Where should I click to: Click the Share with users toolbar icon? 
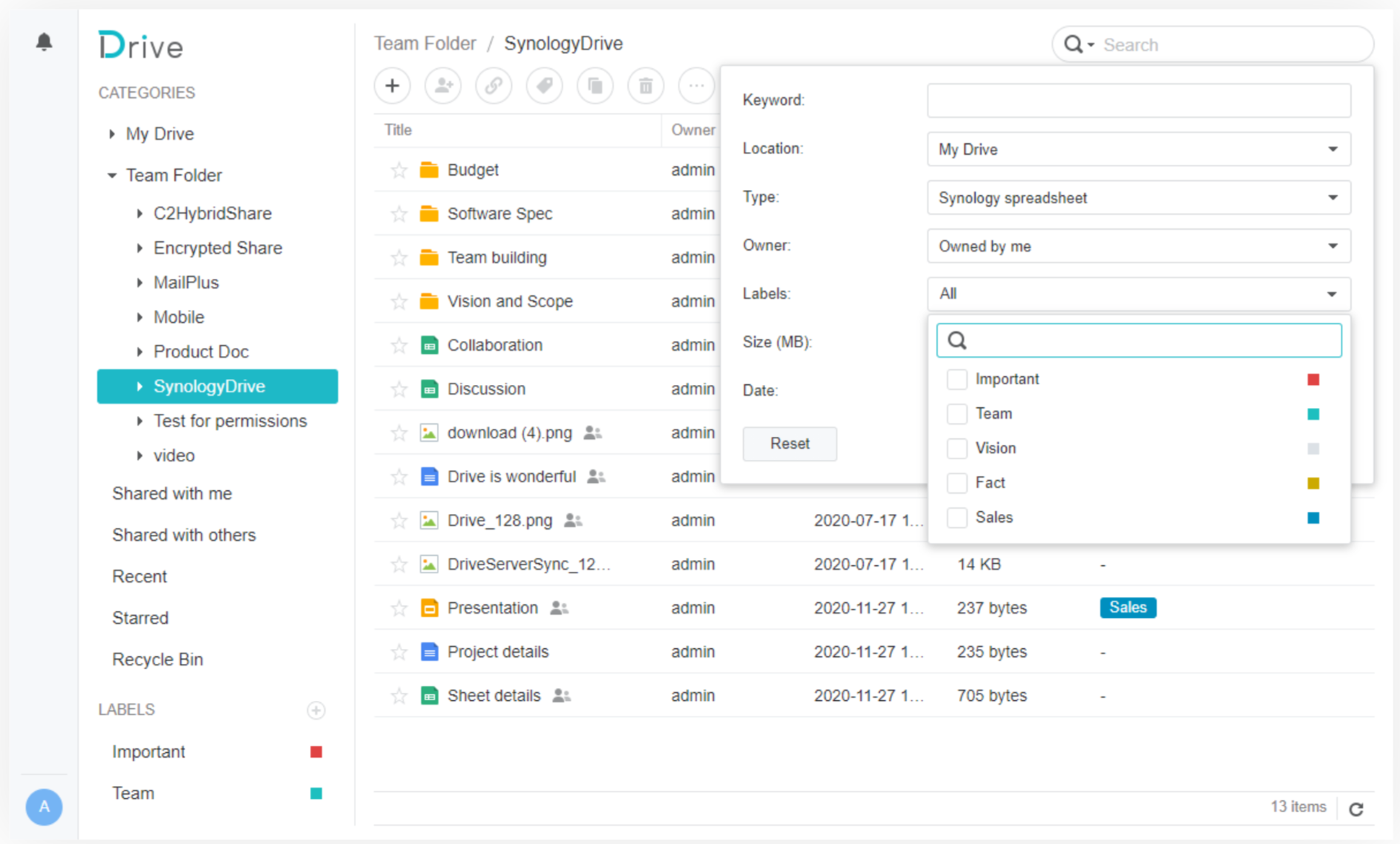click(443, 86)
